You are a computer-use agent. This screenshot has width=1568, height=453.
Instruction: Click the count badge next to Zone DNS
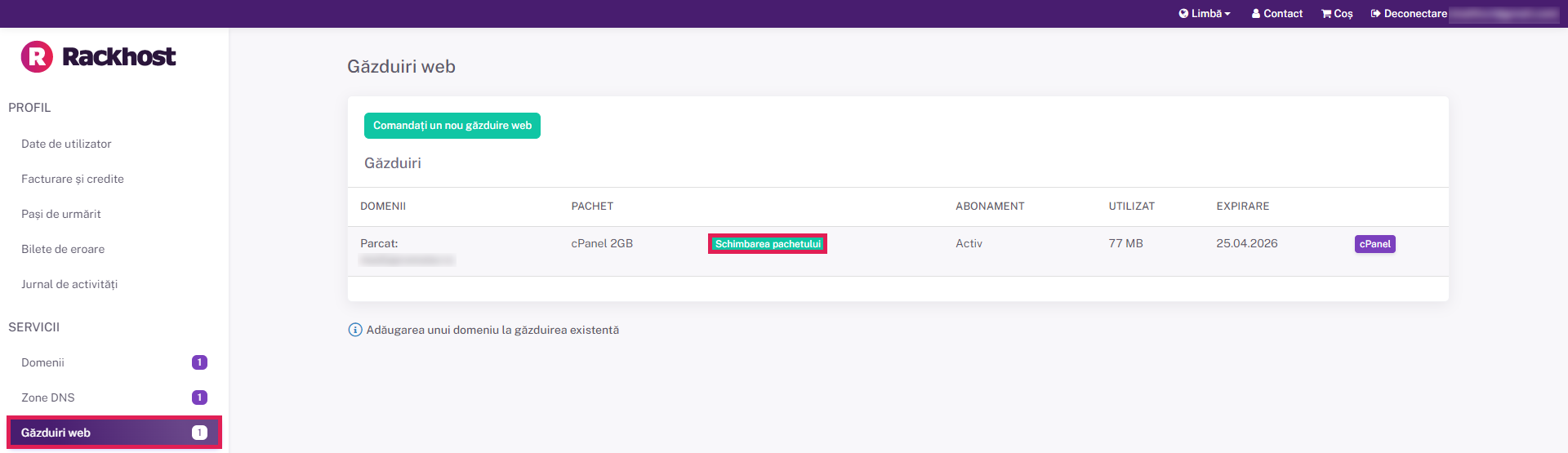(199, 397)
